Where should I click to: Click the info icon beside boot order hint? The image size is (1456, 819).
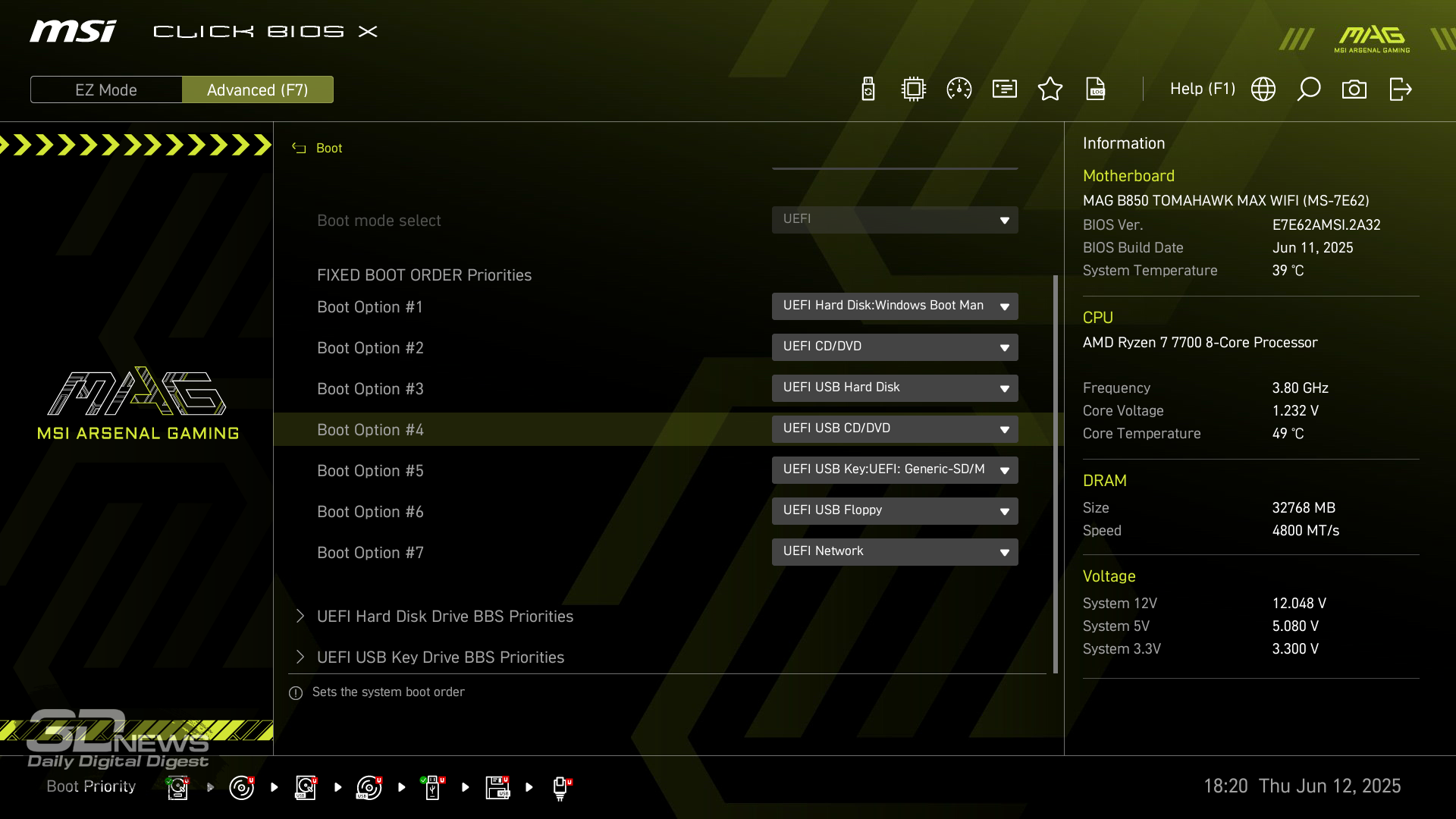[296, 693]
